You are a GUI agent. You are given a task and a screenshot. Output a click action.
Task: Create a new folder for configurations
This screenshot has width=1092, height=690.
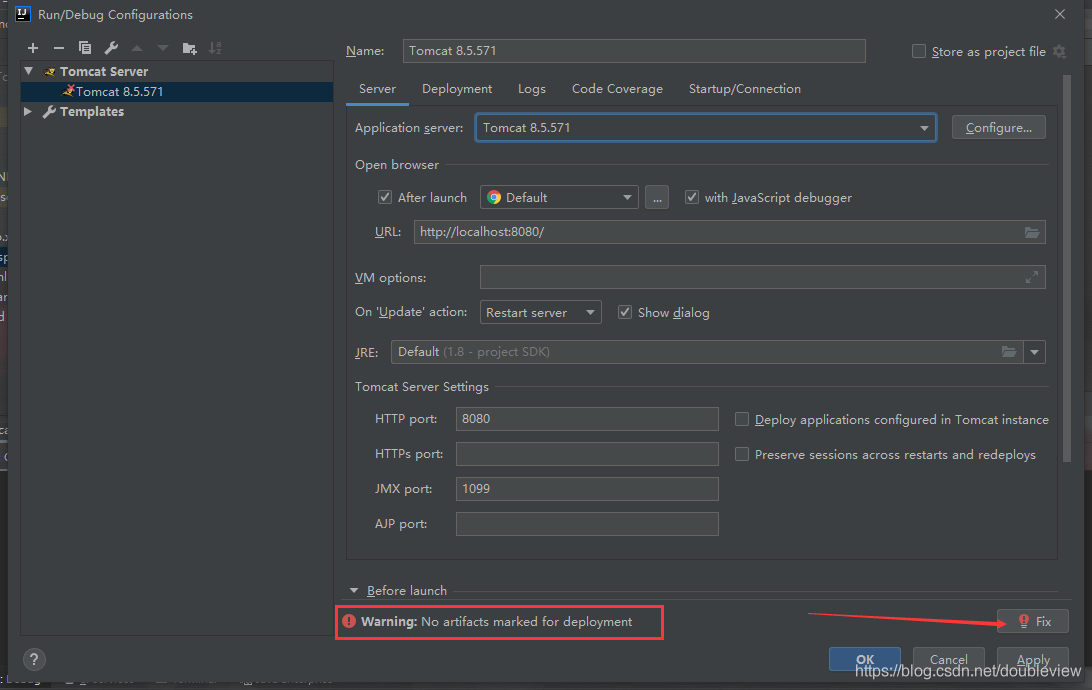[190, 48]
